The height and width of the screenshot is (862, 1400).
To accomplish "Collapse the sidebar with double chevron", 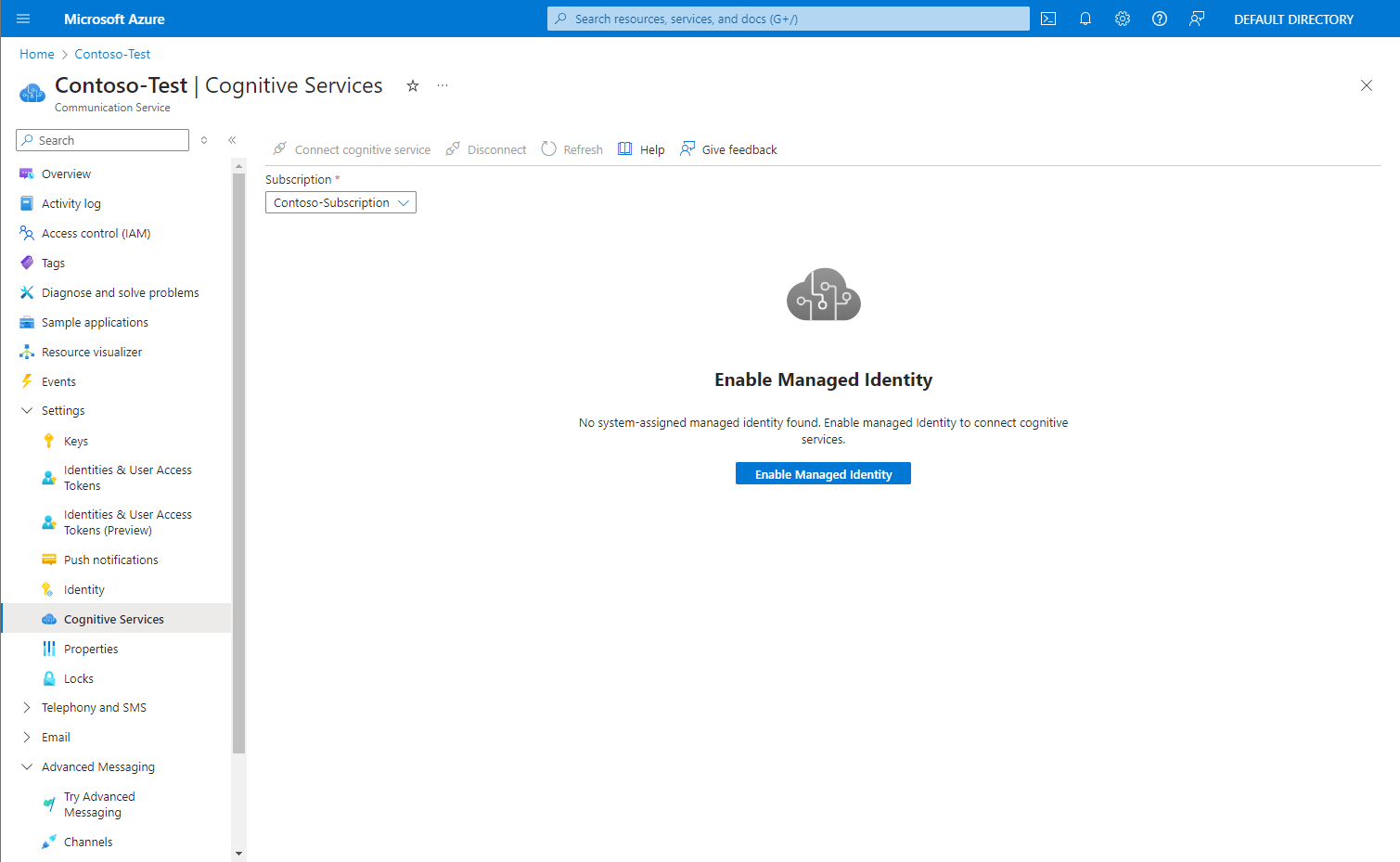I will [232, 140].
